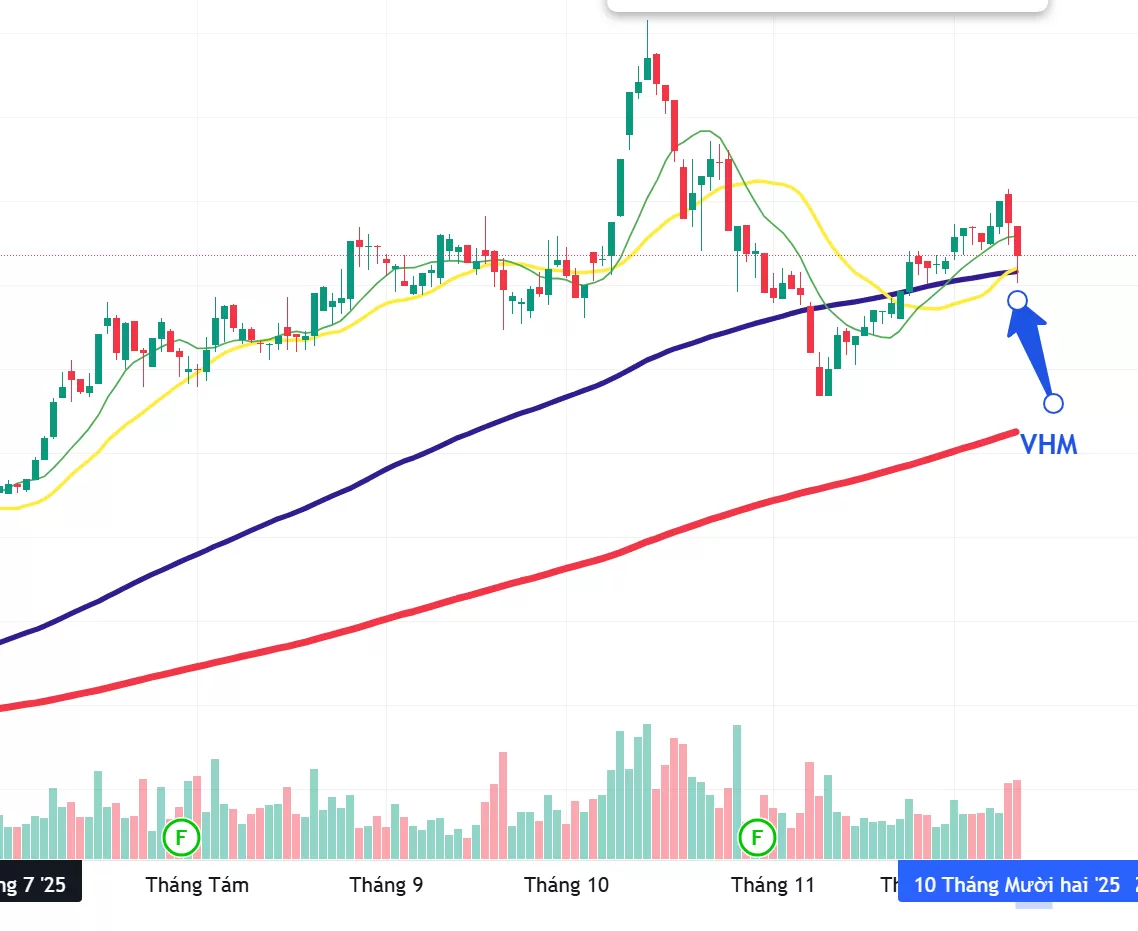Click the last red candle on the chart
This screenshot has height=931, width=1138.
click(1017, 242)
